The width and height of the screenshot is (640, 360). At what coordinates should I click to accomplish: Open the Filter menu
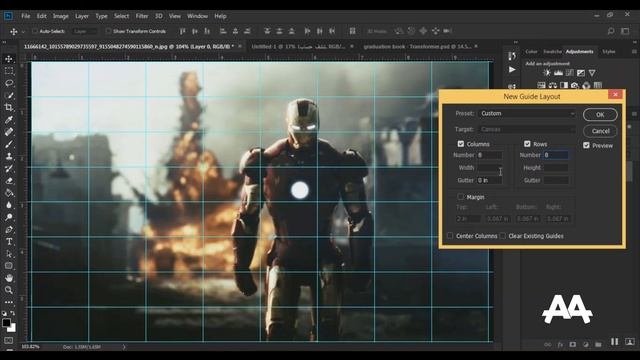click(x=142, y=16)
